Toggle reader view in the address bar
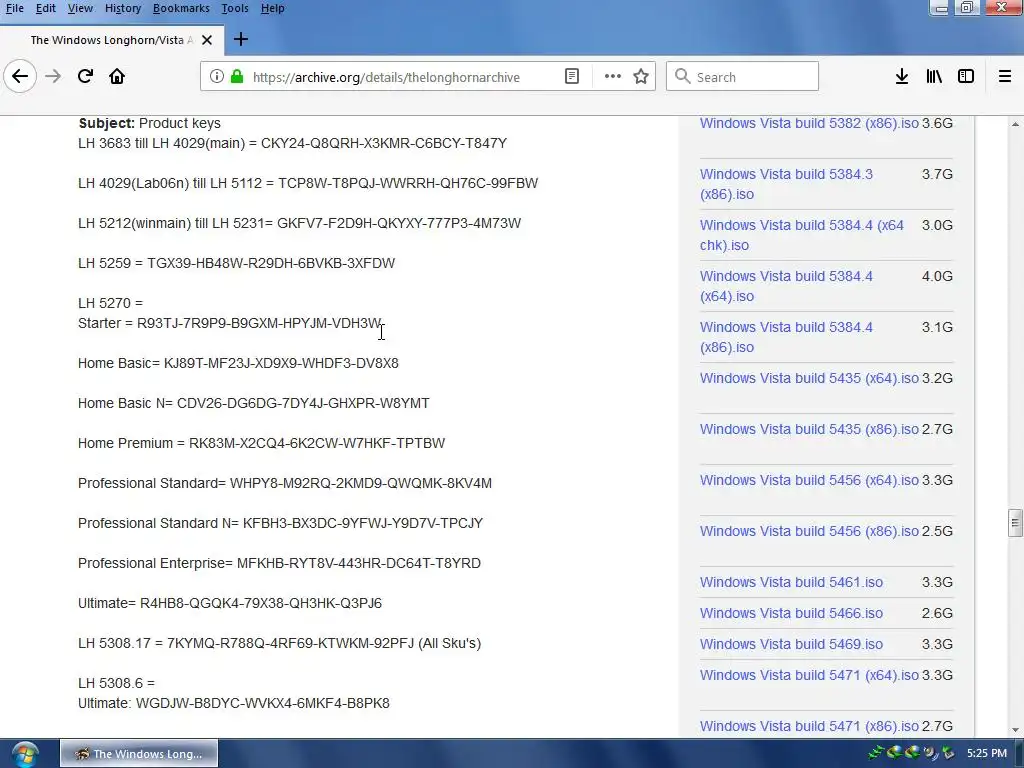The image size is (1024, 768). 571,76
